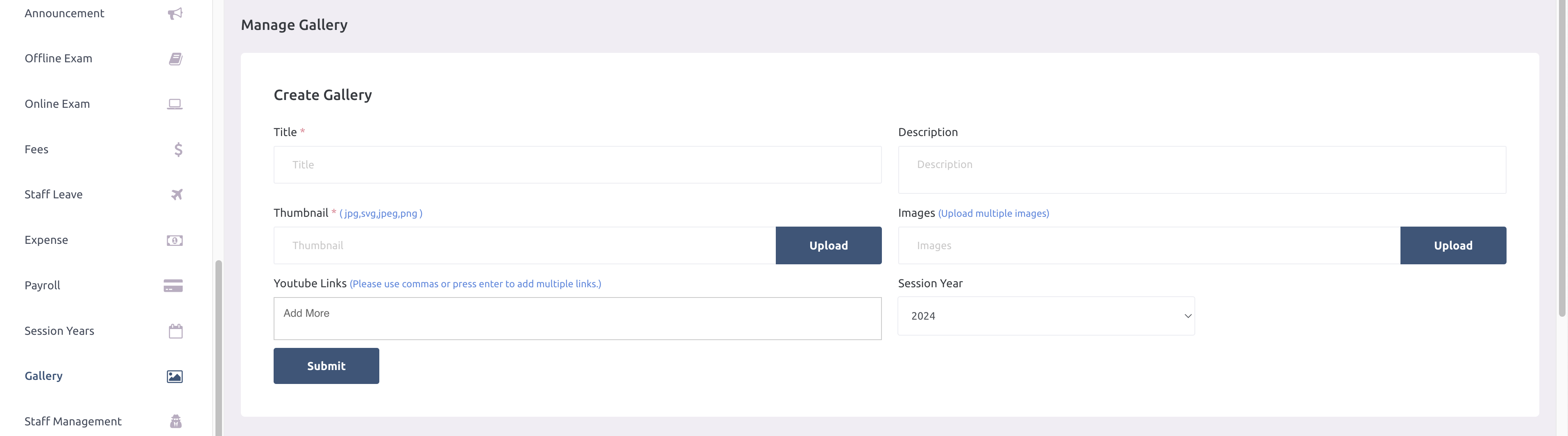Screen dimensions: 1568x436
Task: Select the Offline Exam book icon
Action: coord(174,59)
